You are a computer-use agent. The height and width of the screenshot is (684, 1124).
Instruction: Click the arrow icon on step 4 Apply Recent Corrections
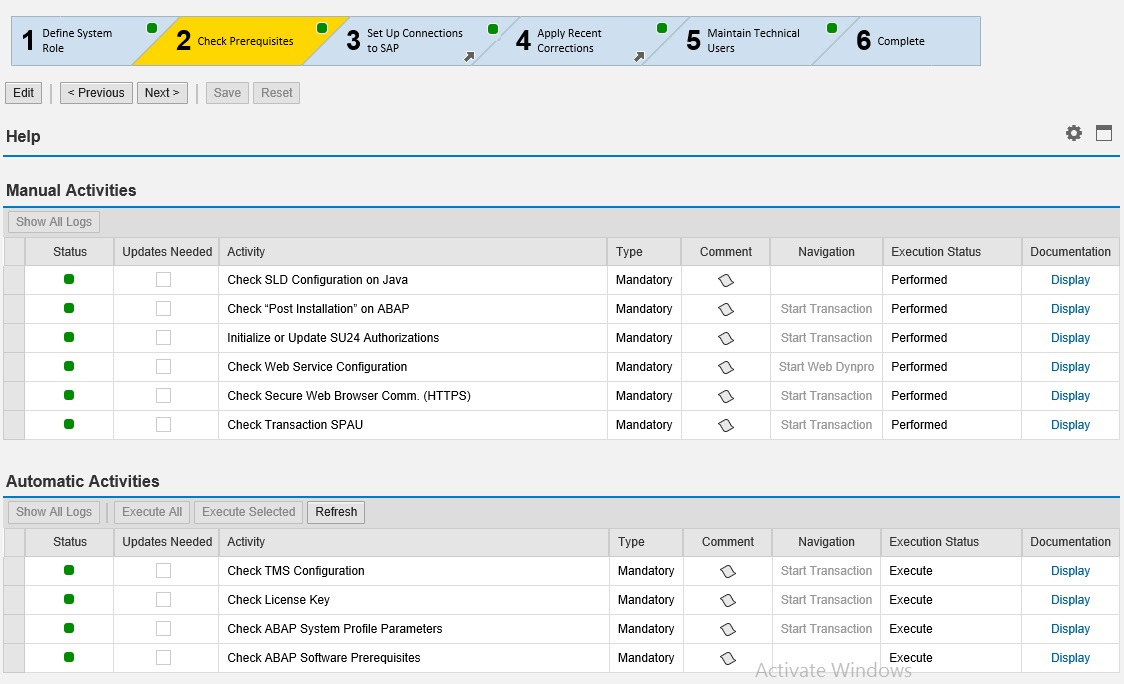(x=639, y=57)
